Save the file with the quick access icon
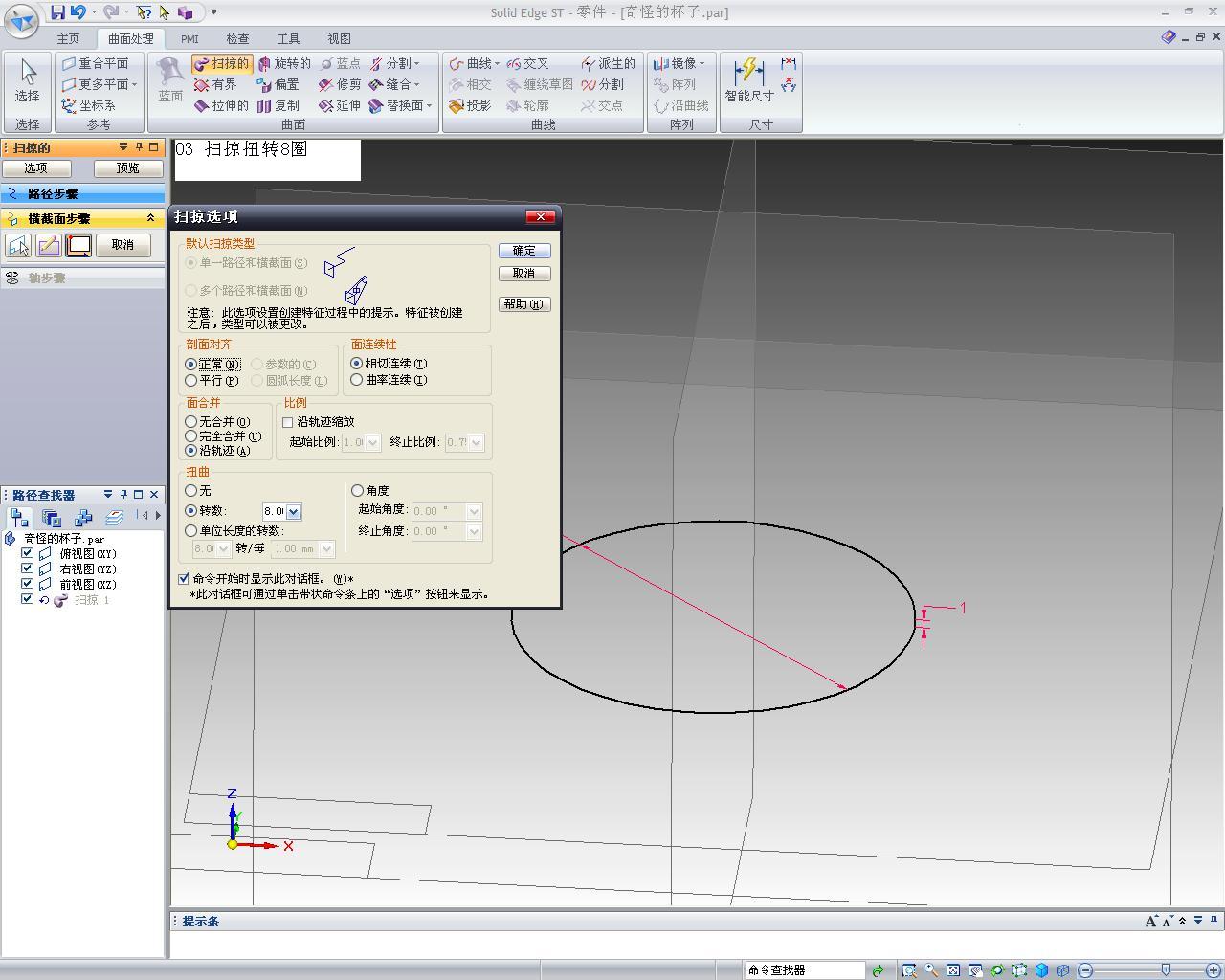Screen dimensions: 1225x980 tap(58, 12)
